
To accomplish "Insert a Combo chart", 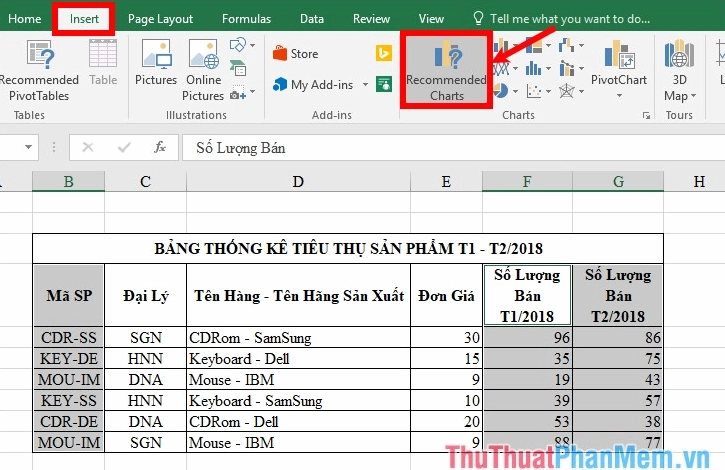I will click(567, 68).
